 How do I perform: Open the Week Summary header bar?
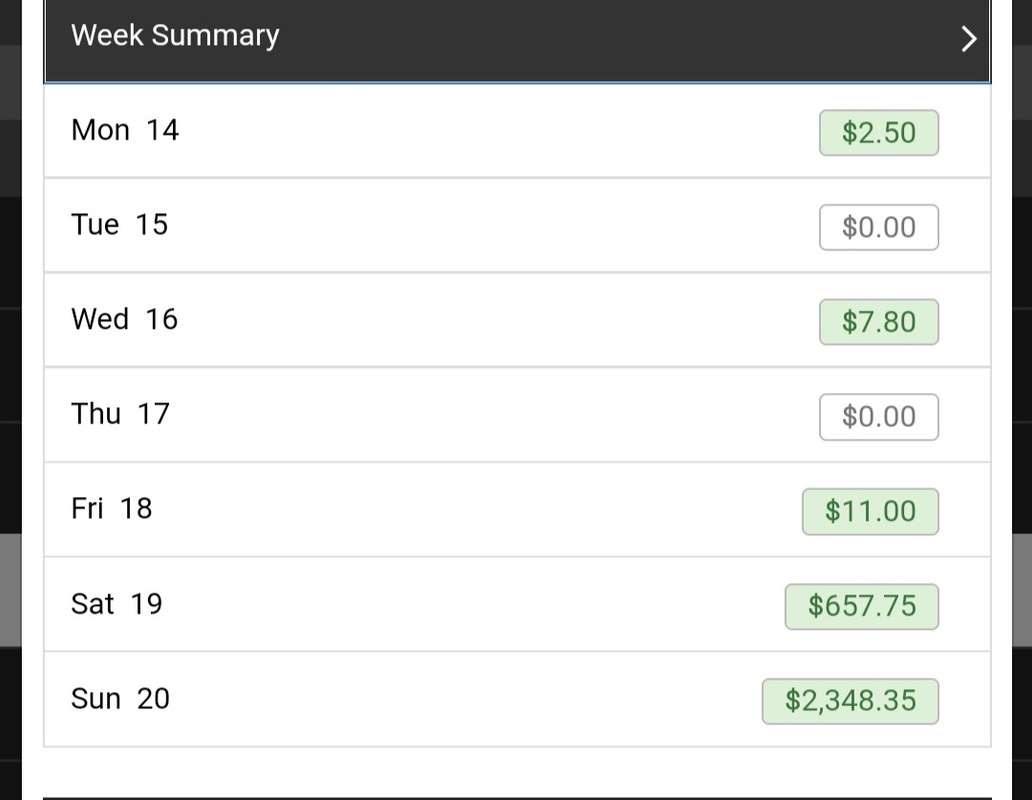(x=517, y=40)
